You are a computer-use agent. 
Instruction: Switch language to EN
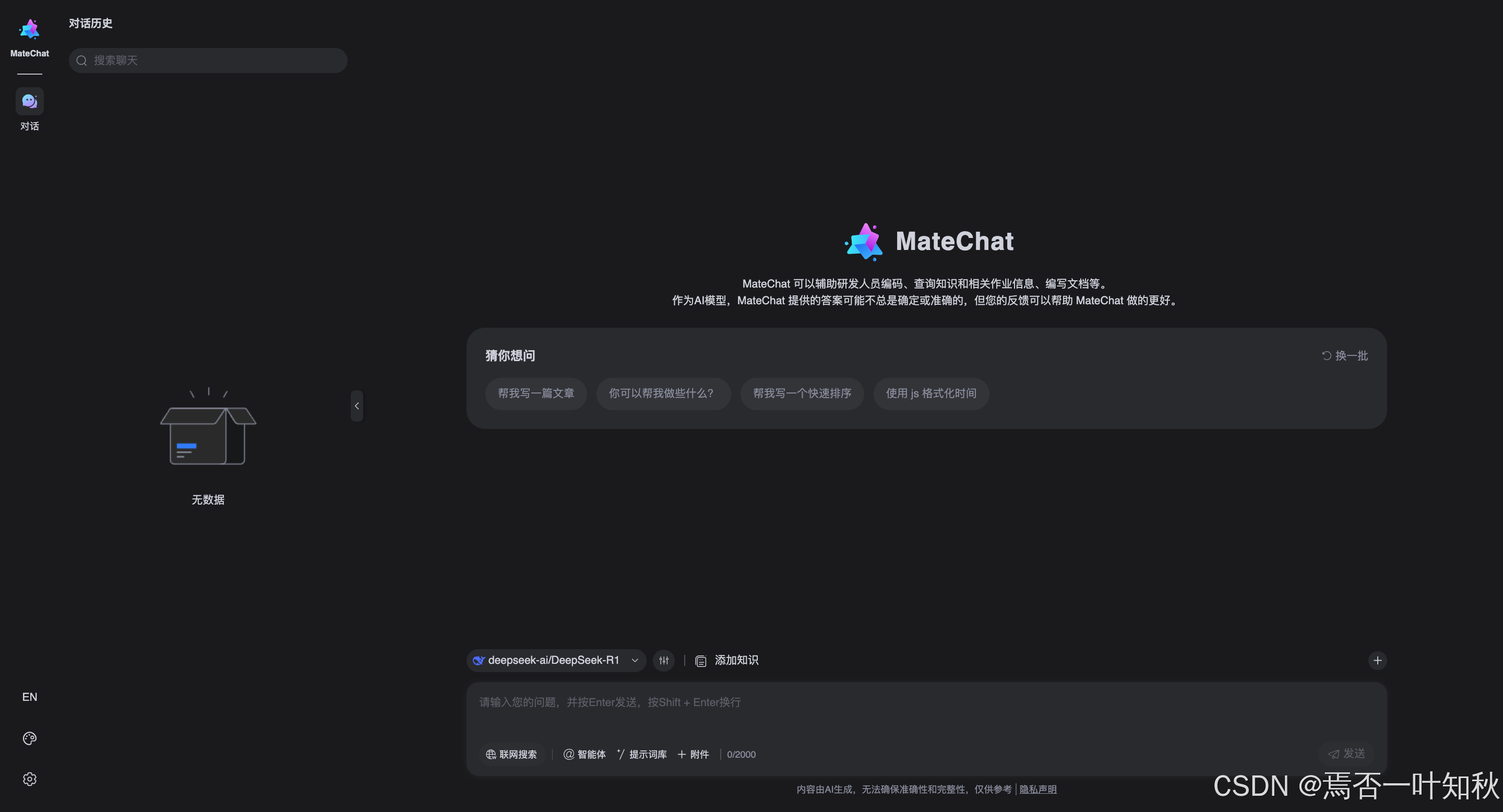coord(29,697)
